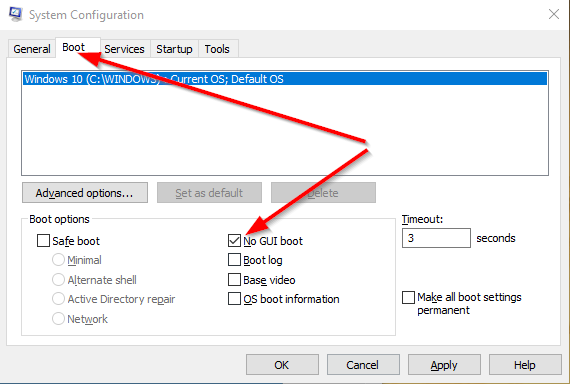570x384 pixels.
Task: Open the Services tab
Action: tap(124, 49)
